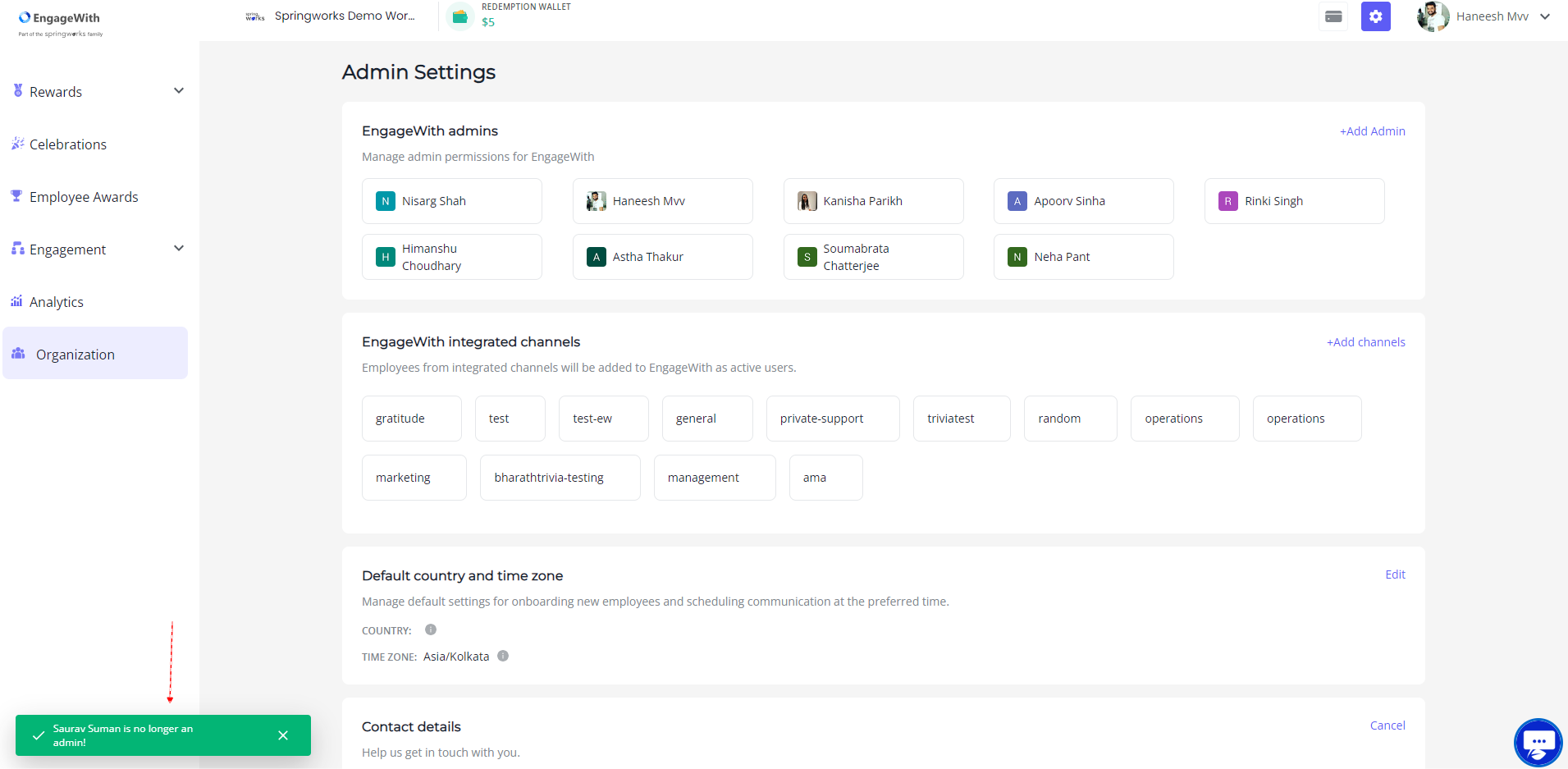1568x769 pixels.
Task: Select the Haneesh Mvv admin card
Action: tap(663, 201)
